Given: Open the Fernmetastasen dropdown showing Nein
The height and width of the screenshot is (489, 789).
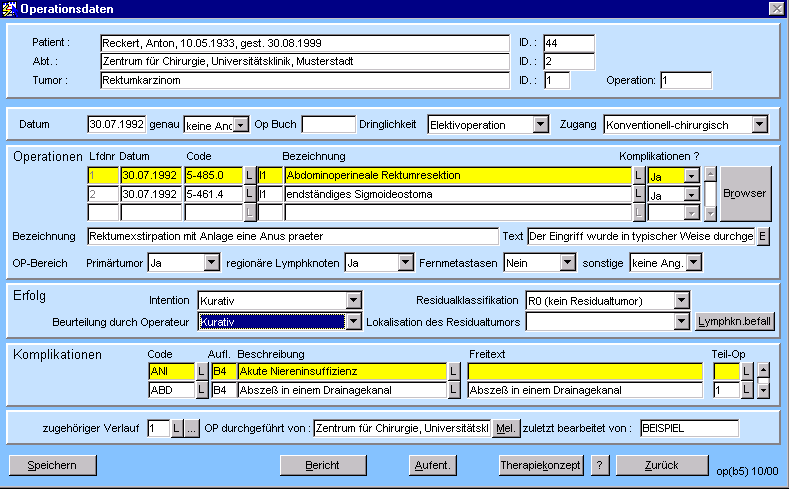Looking at the screenshot, I should click(569, 262).
